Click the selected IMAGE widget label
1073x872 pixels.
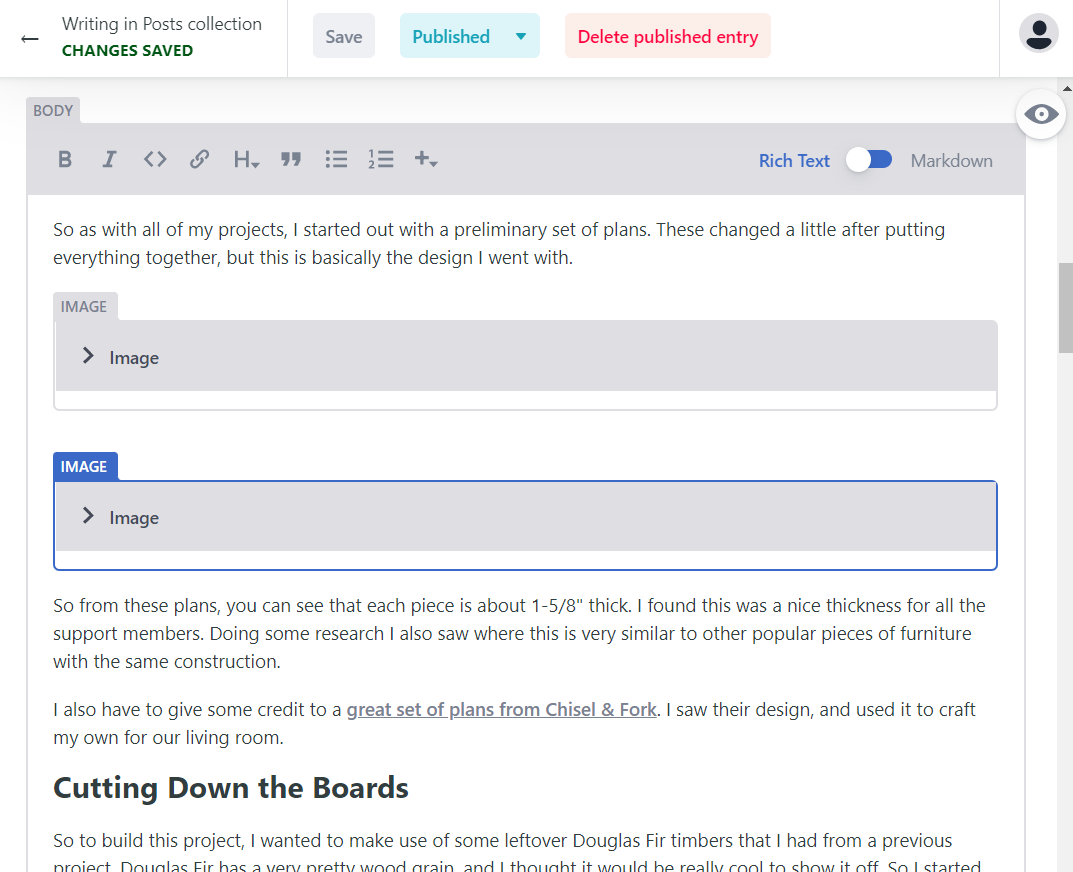[85, 466]
